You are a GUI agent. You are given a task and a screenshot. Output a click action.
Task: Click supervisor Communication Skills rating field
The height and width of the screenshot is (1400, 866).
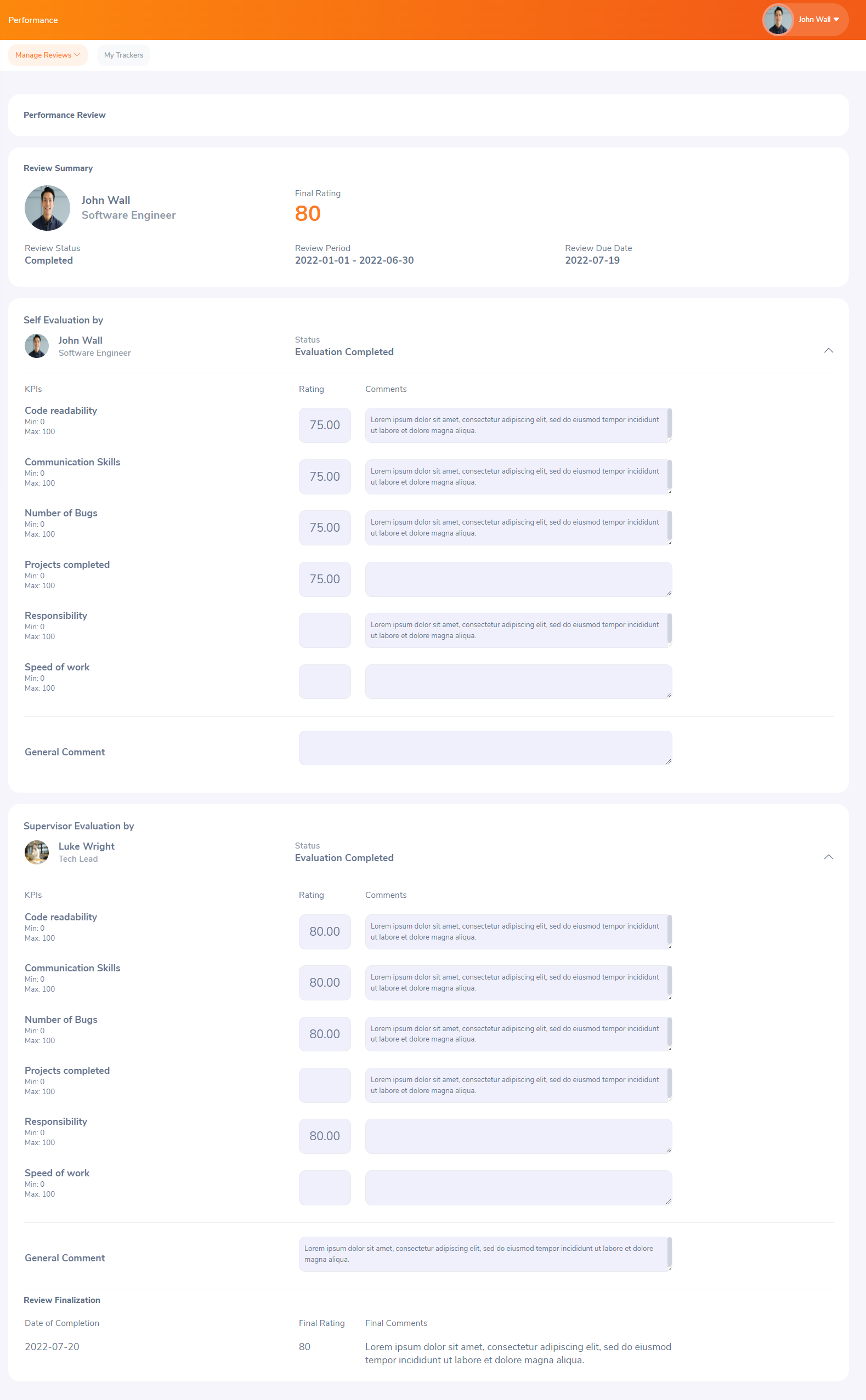pos(324,982)
